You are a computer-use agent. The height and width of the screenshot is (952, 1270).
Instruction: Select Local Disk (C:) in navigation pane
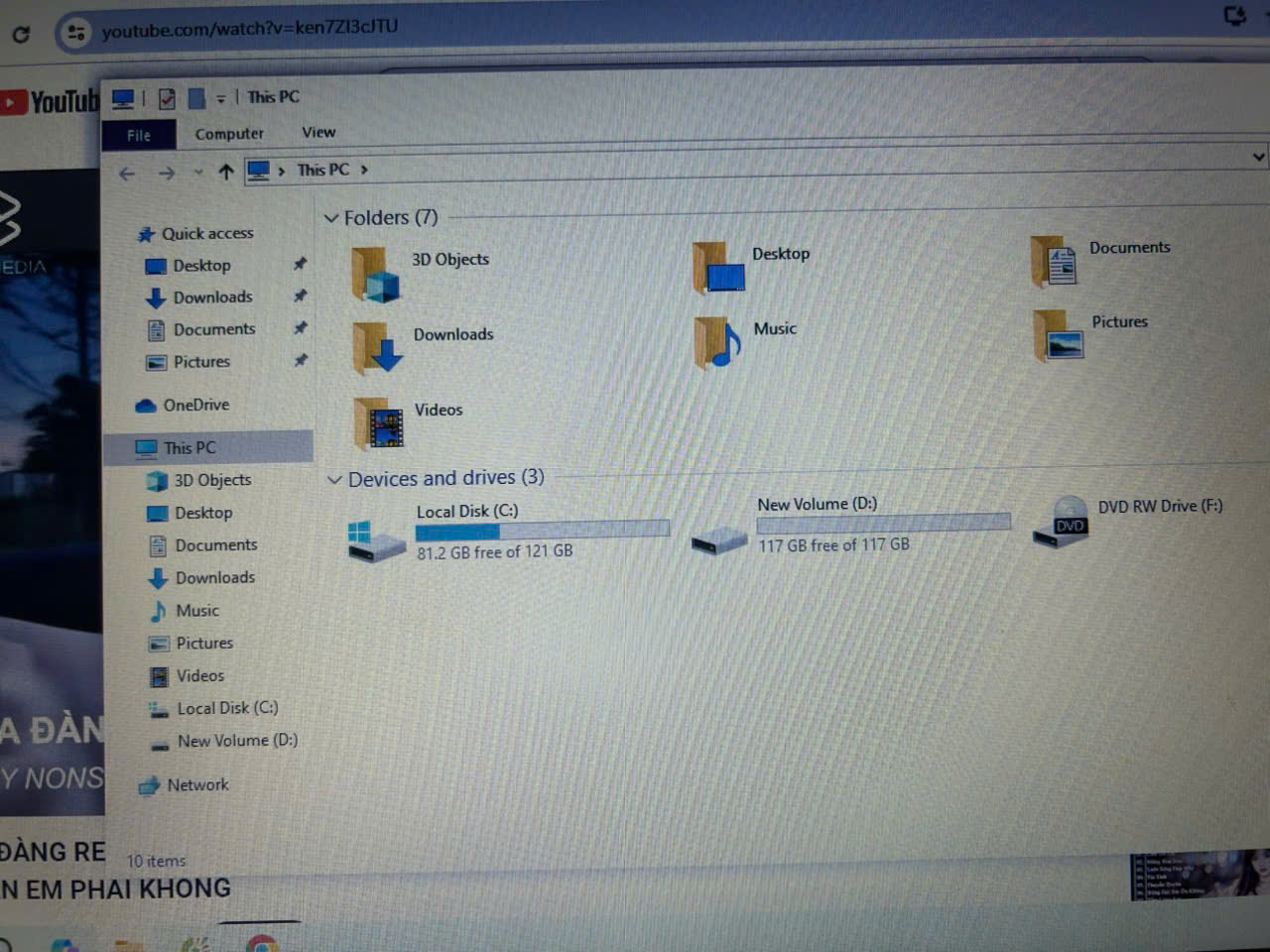pyautogui.click(x=226, y=708)
